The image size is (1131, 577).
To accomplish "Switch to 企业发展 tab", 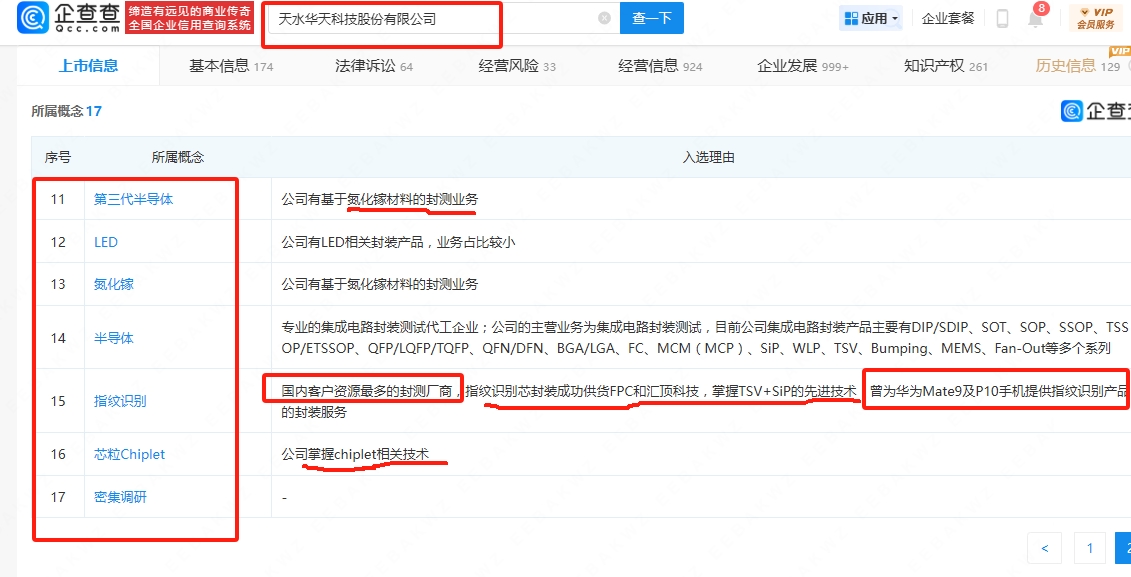I will click(x=803, y=66).
